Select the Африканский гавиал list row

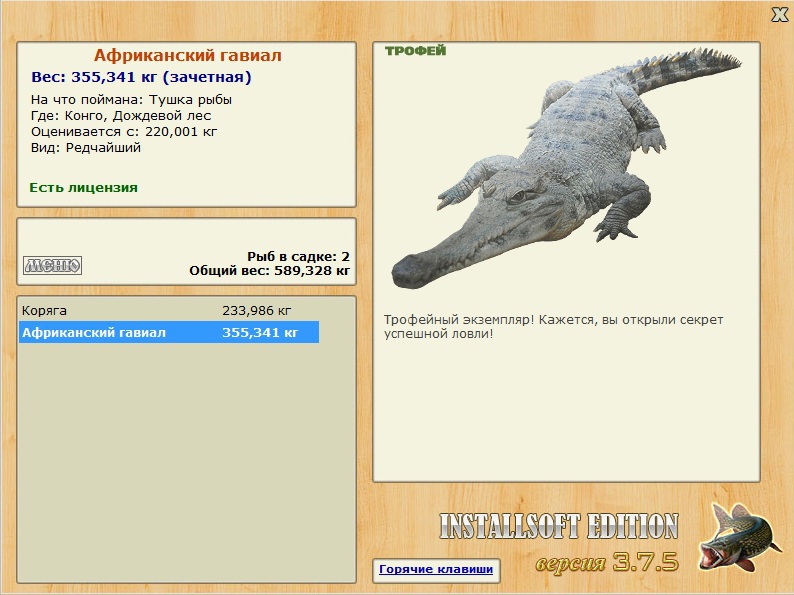click(x=169, y=332)
